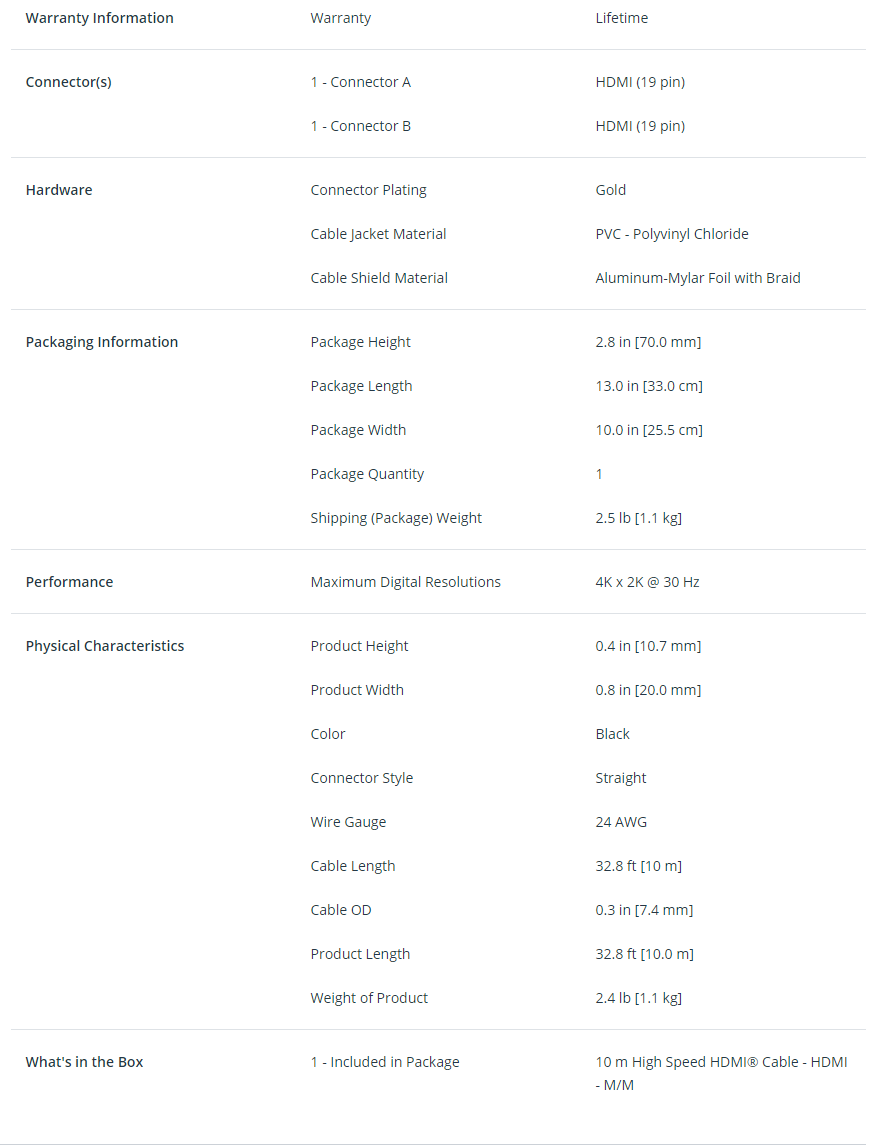Click the Hardware section heading
Viewport: 869px width, 1145px height.
click(x=59, y=190)
